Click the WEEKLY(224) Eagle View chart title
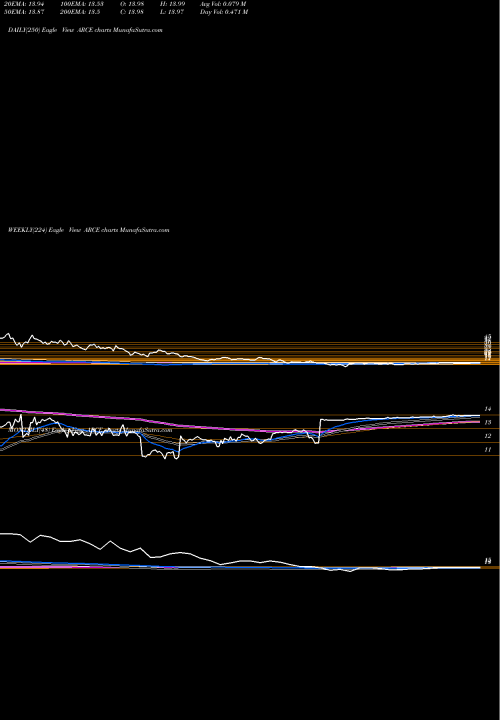The image size is (500, 720). [x=89, y=230]
